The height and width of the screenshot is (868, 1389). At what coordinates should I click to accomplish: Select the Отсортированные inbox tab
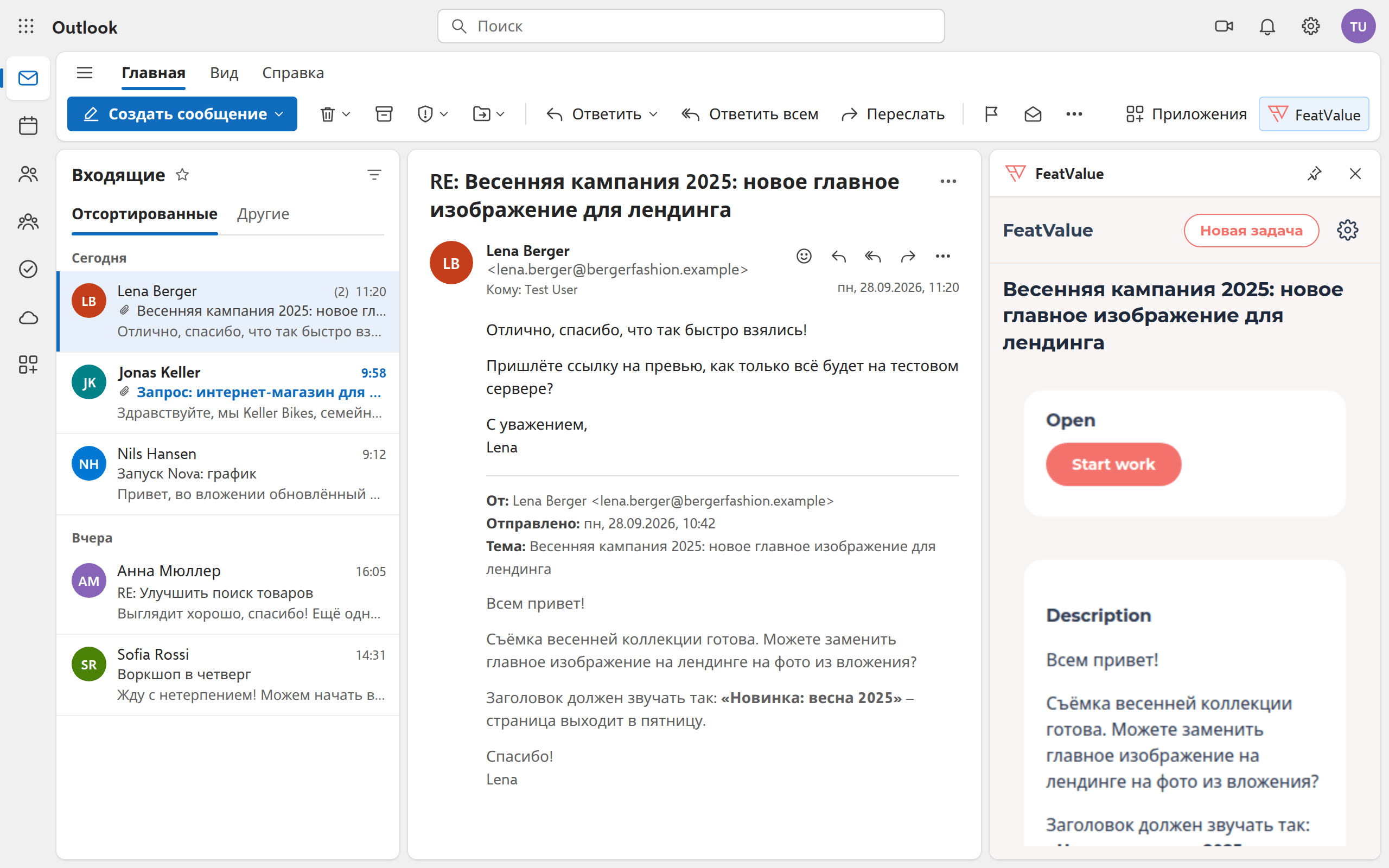tap(145, 214)
